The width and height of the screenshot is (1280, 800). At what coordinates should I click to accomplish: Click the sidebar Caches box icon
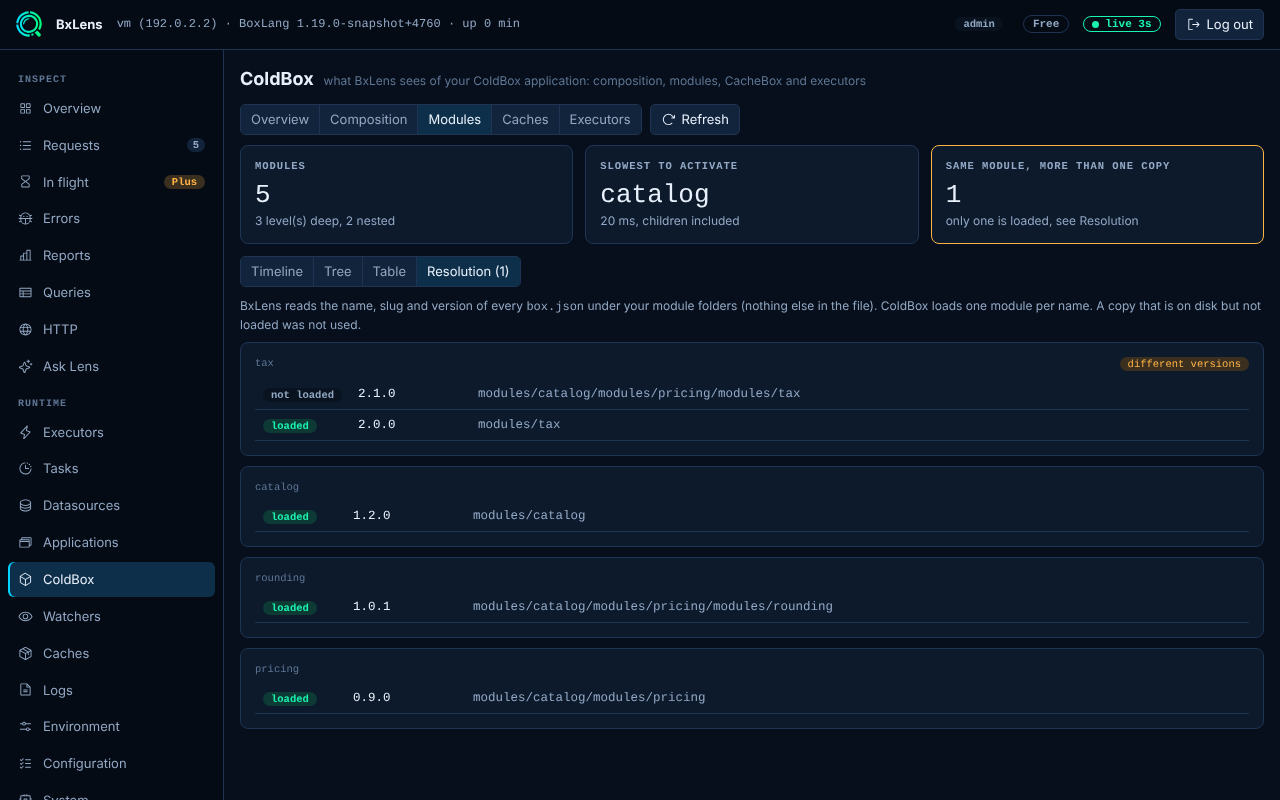(26, 653)
